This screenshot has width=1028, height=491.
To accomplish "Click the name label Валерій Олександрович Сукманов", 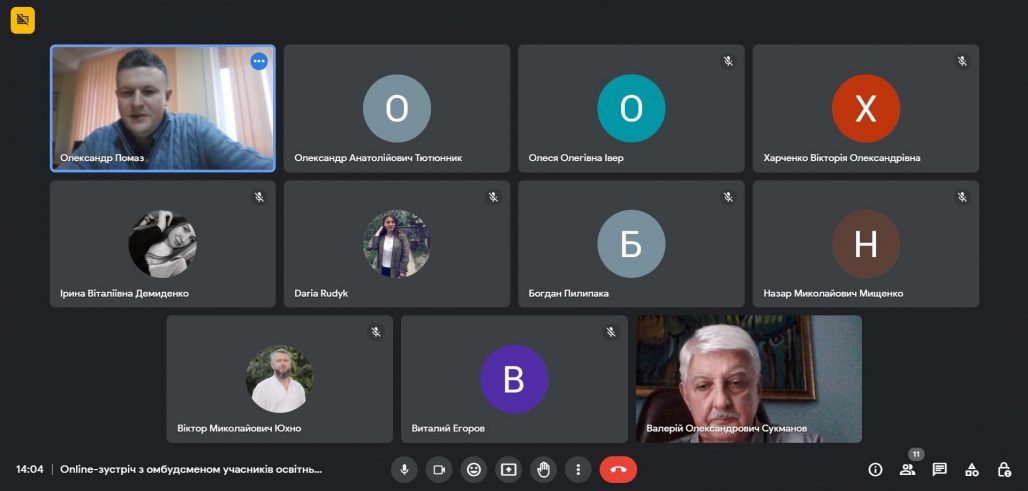I will click(x=726, y=429).
